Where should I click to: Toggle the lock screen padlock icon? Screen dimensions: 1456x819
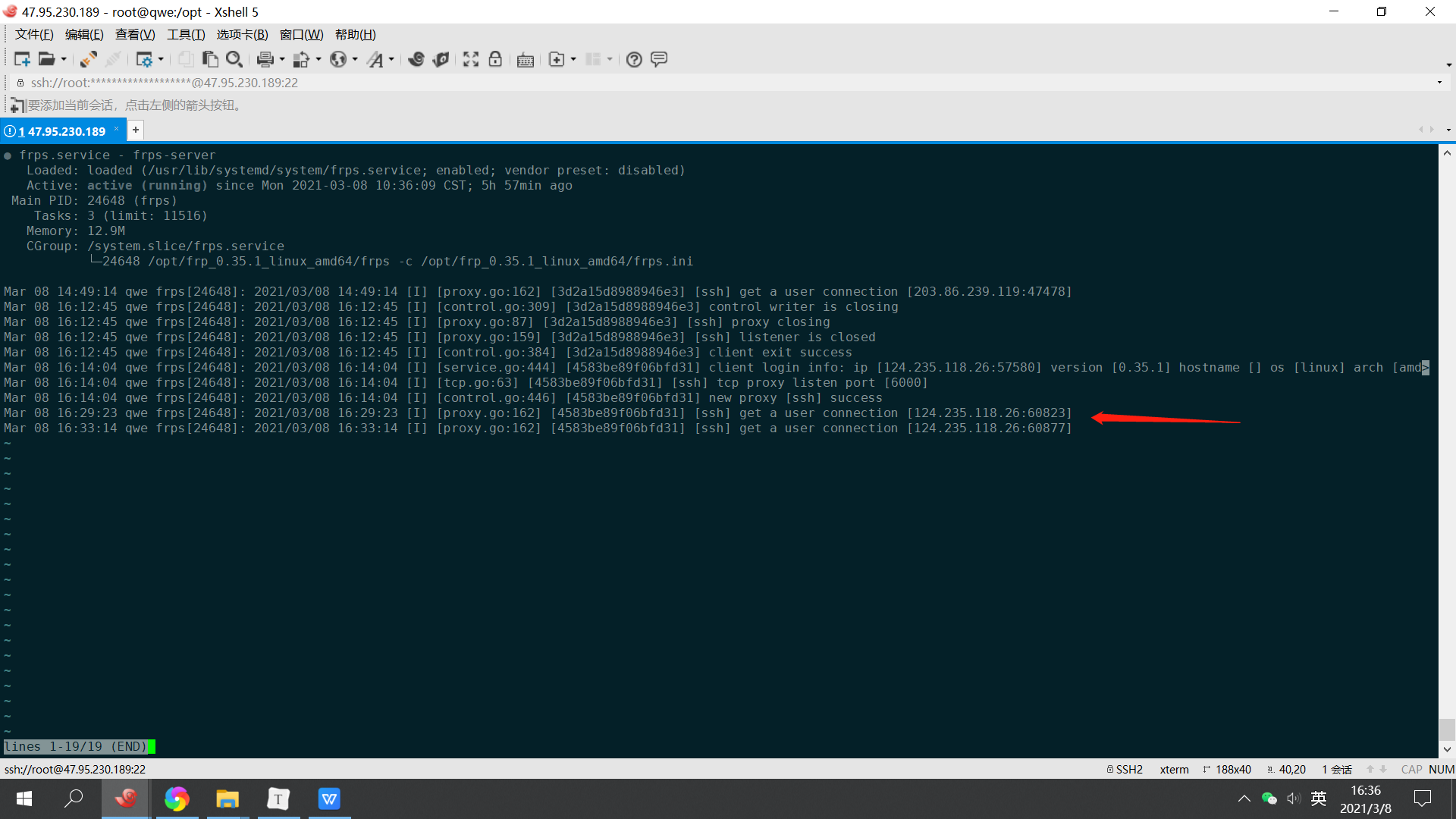pyautogui.click(x=495, y=59)
